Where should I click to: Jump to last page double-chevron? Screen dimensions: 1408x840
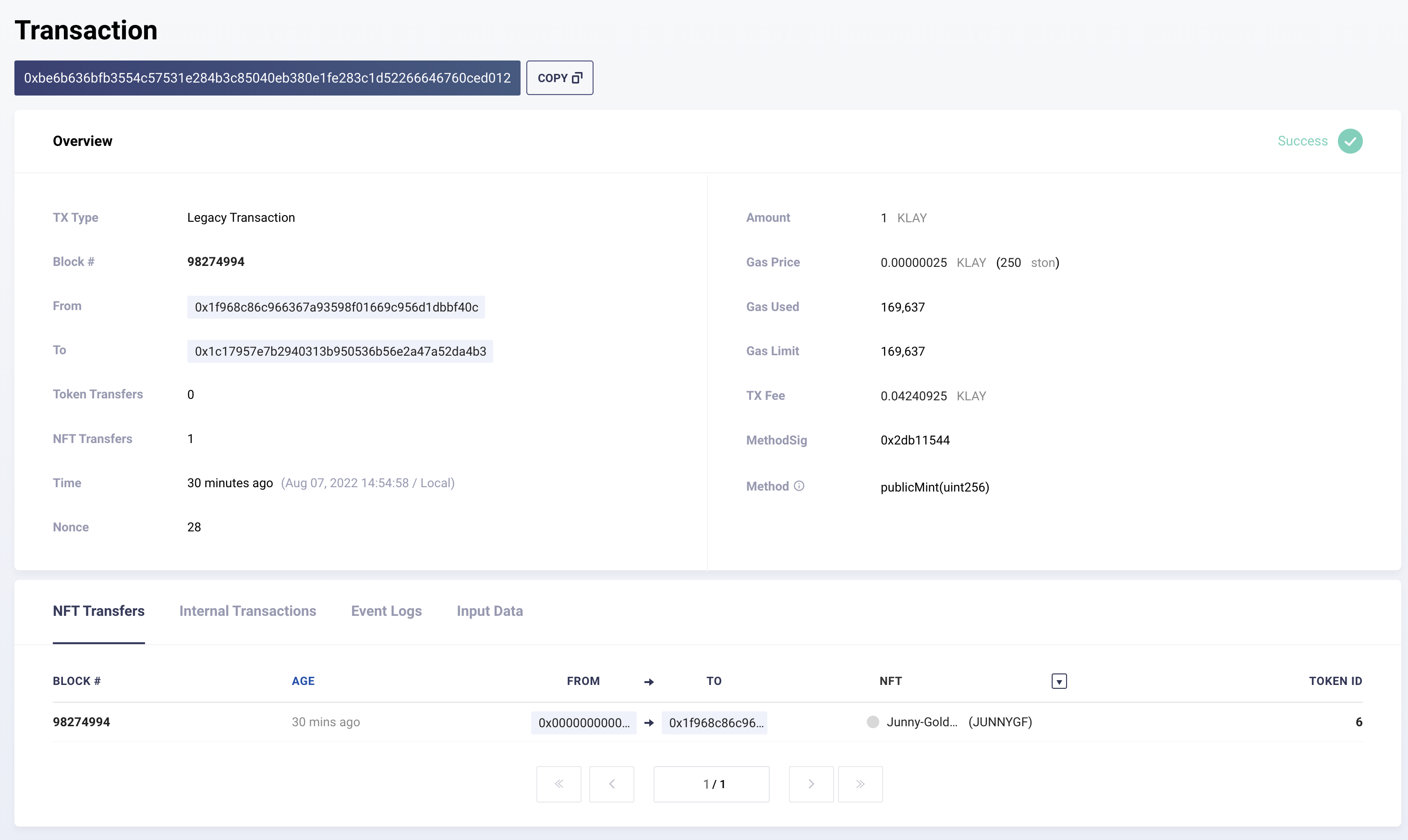pos(860,784)
